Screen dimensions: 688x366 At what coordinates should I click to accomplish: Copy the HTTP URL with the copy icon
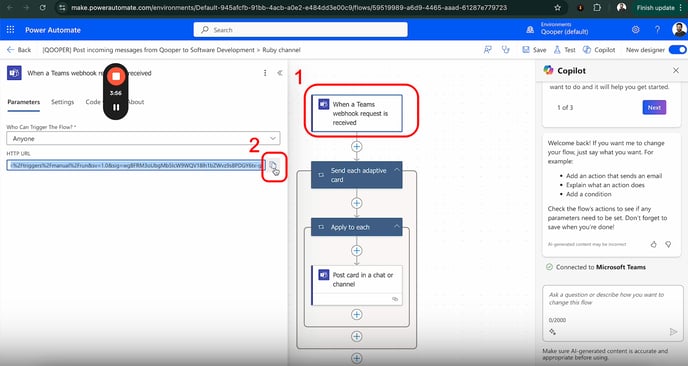pyautogui.click(x=273, y=165)
